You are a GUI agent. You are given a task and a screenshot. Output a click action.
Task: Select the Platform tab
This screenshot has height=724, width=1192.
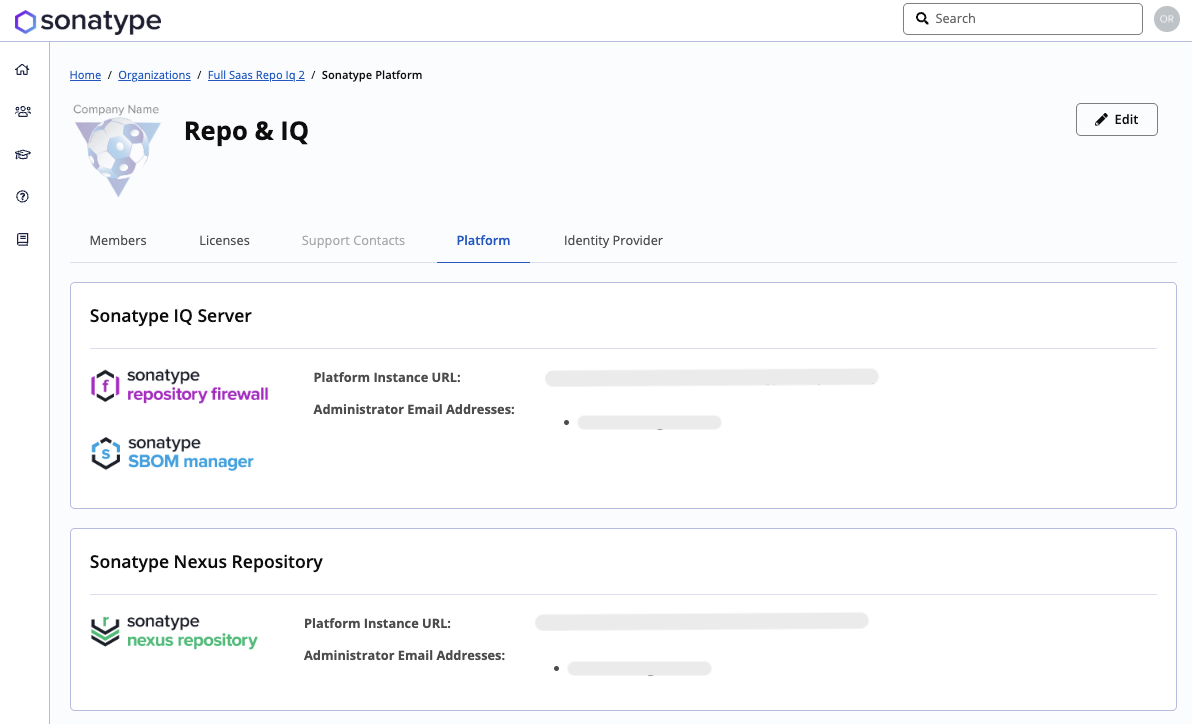pos(483,240)
